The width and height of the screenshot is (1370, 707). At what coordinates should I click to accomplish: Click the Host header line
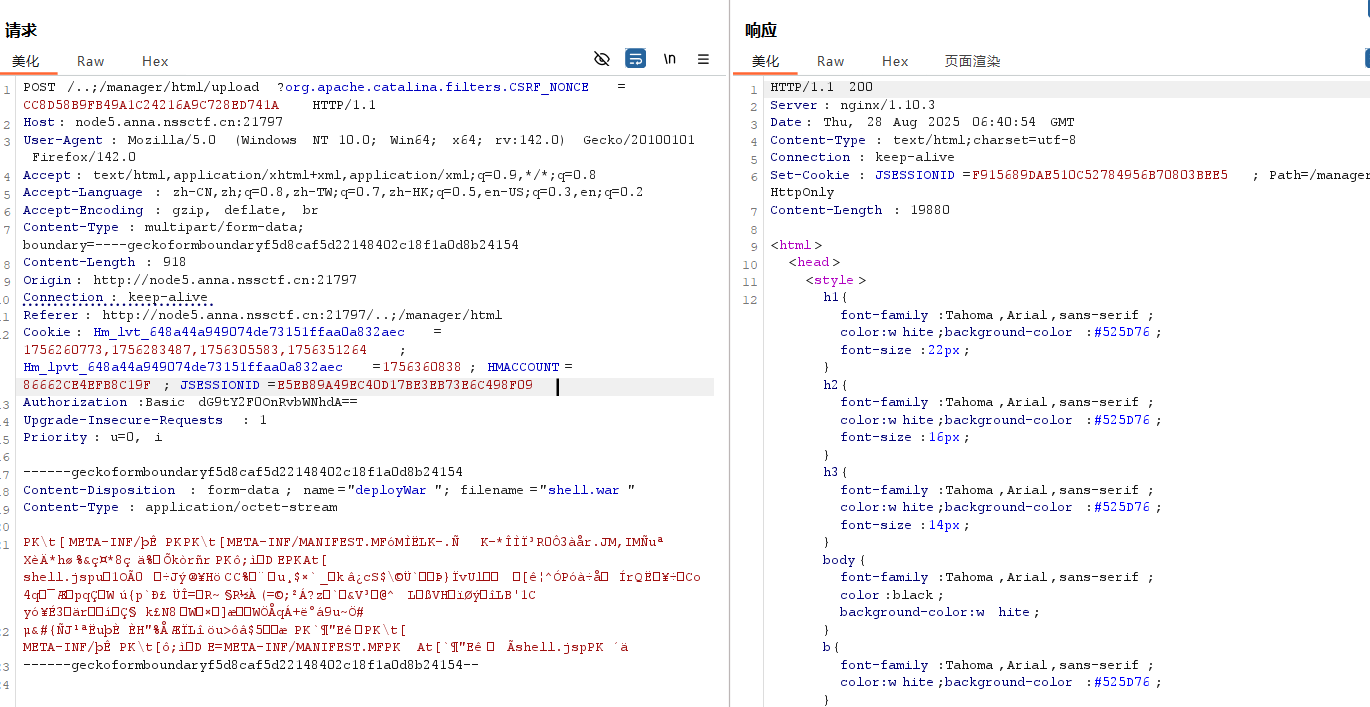click(x=153, y=122)
